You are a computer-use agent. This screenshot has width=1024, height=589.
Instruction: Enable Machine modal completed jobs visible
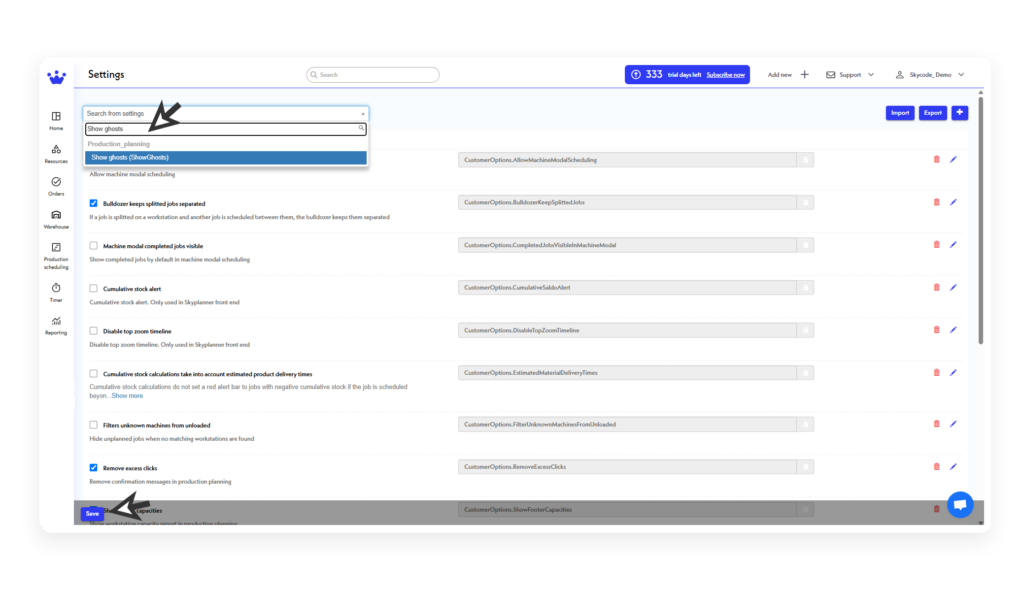coord(94,245)
